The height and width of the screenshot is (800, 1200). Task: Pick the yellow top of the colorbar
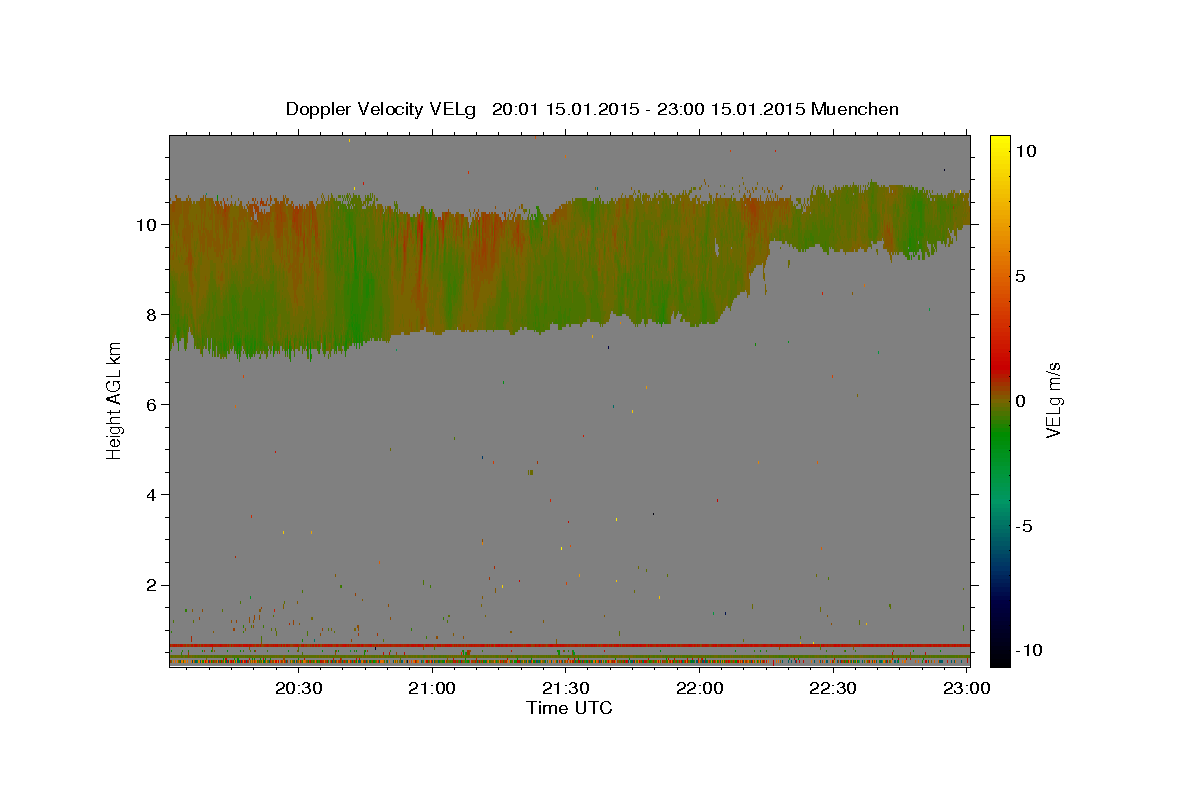pos(999,142)
